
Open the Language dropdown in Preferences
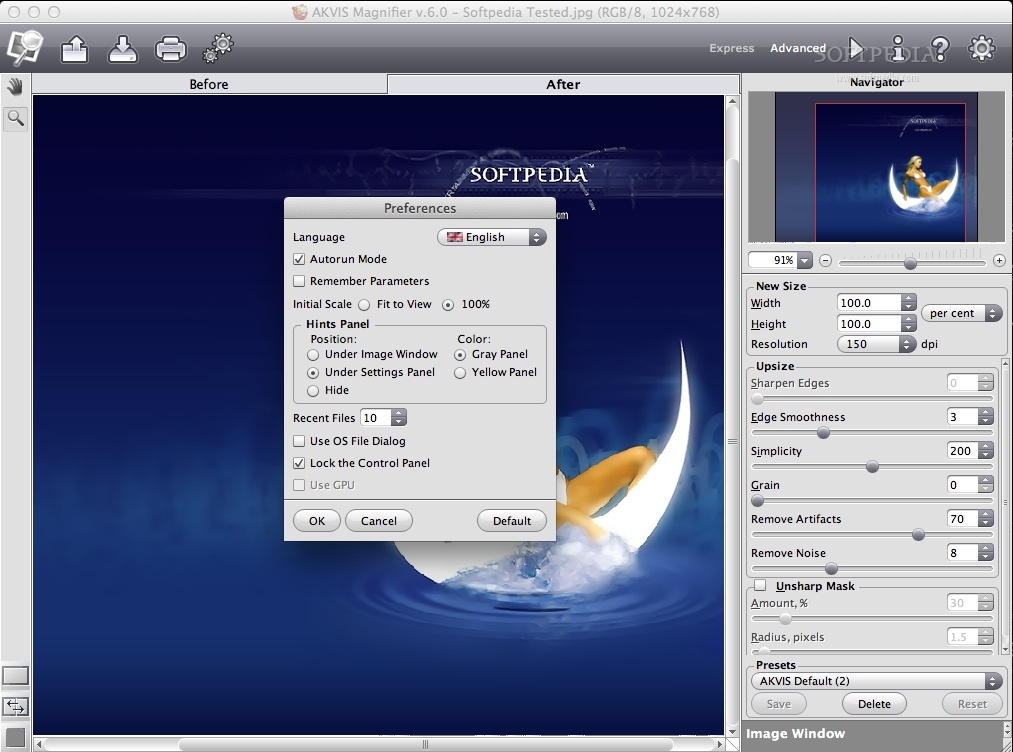click(x=491, y=237)
